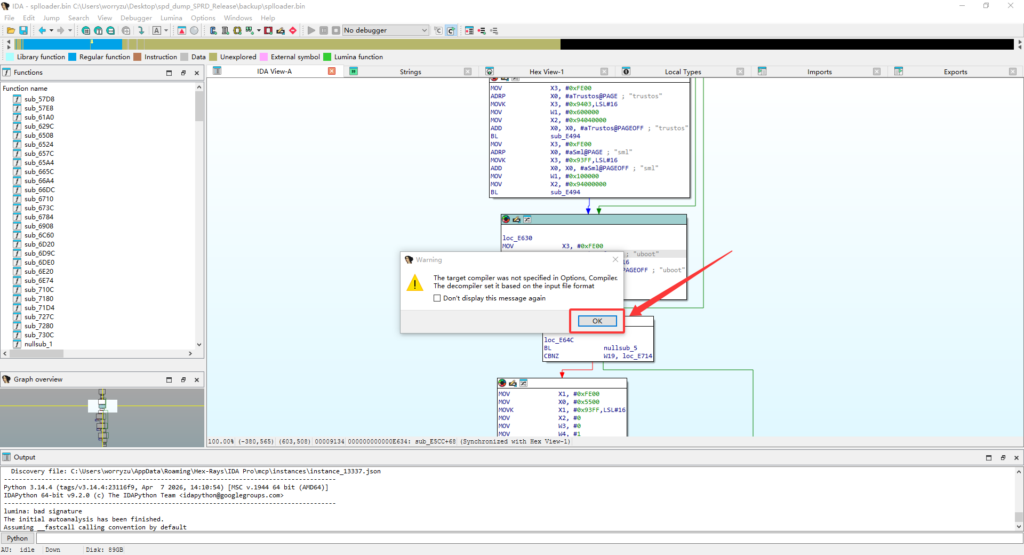Close the IDA View-A tab

click(x=332, y=71)
